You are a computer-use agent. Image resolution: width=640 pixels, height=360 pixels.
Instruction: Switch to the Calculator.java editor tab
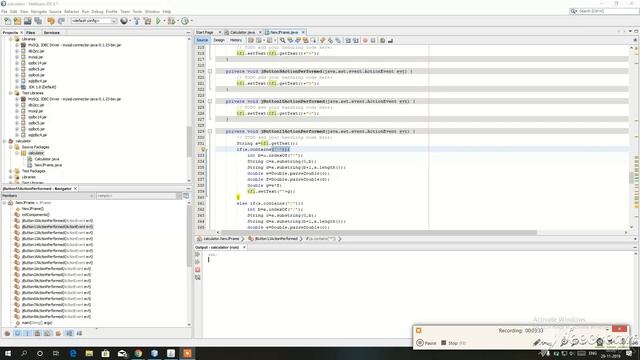coord(242,32)
